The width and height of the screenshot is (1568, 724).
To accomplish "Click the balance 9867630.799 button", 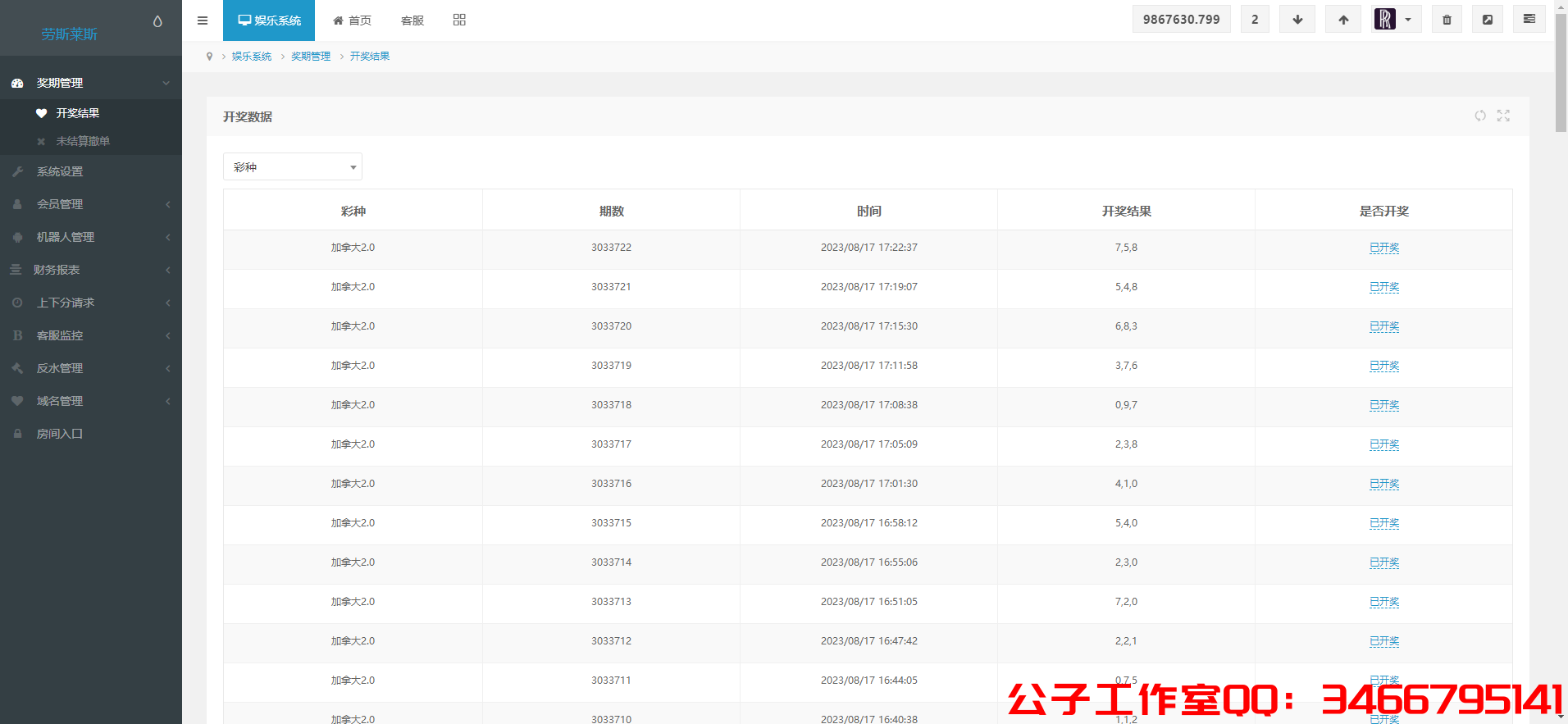I will [1182, 20].
